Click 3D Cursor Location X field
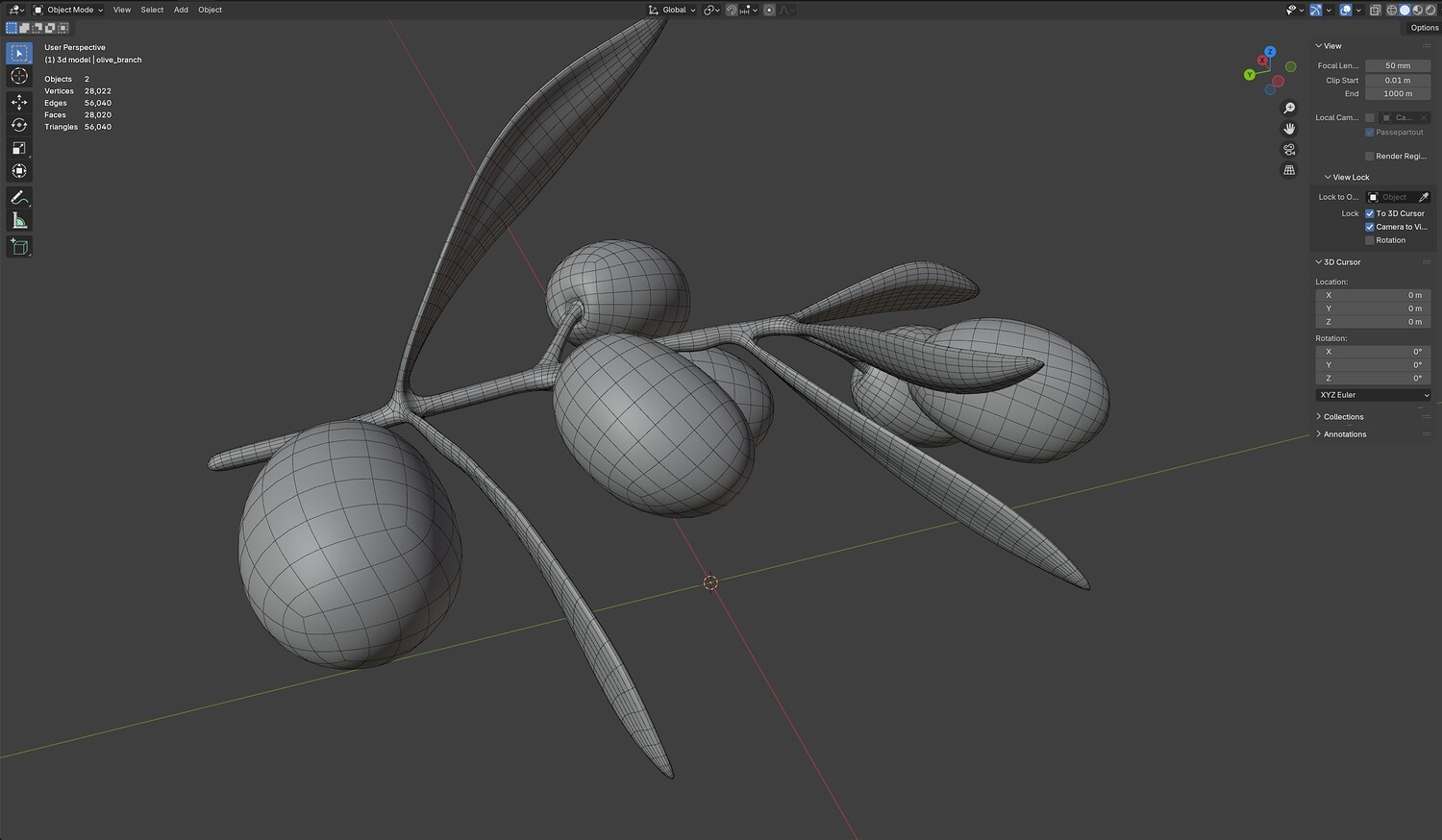The height and width of the screenshot is (840, 1442). click(x=1373, y=295)
